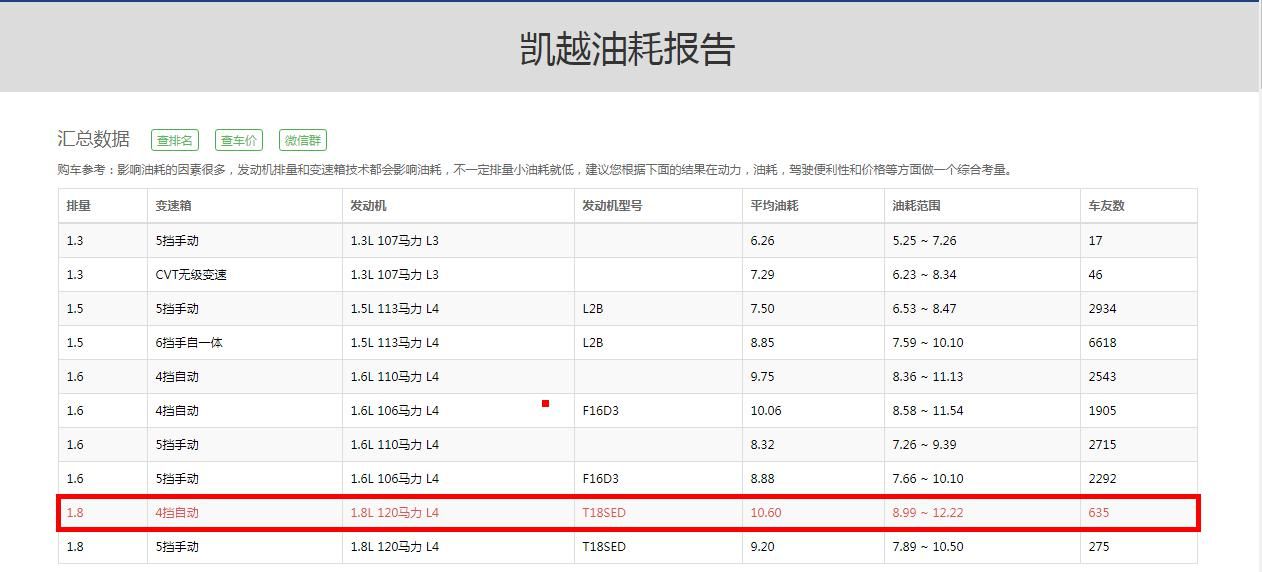Click the 汇总数据 section heading
This screenshot has width=1262, height=572.
[x=93, y=139]
